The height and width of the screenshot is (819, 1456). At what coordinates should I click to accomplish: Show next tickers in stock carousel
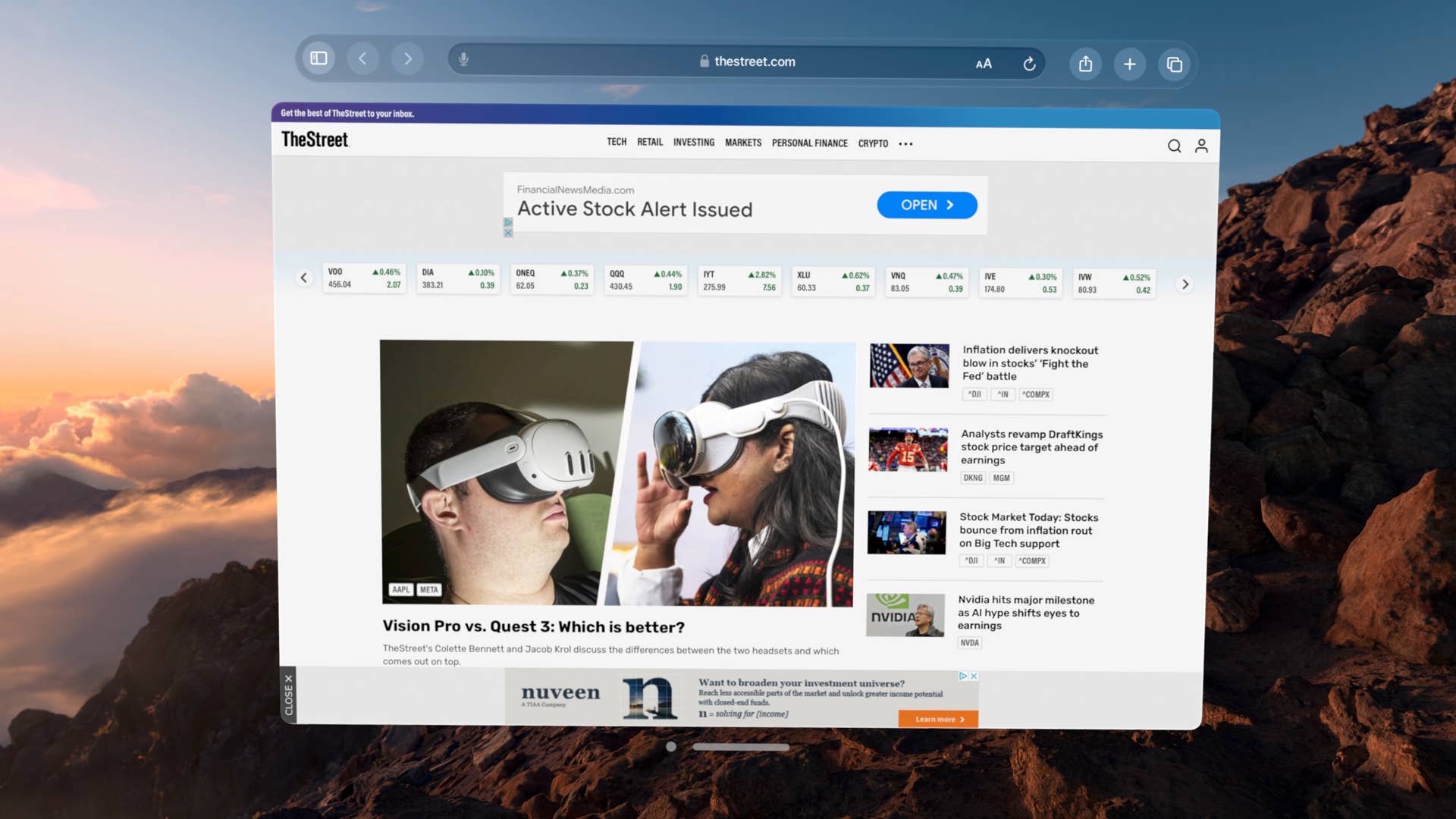click(x=1185, y=284)
